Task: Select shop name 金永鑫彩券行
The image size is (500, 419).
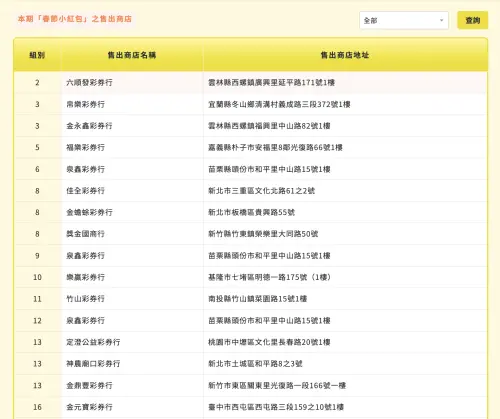Action: 89,126
